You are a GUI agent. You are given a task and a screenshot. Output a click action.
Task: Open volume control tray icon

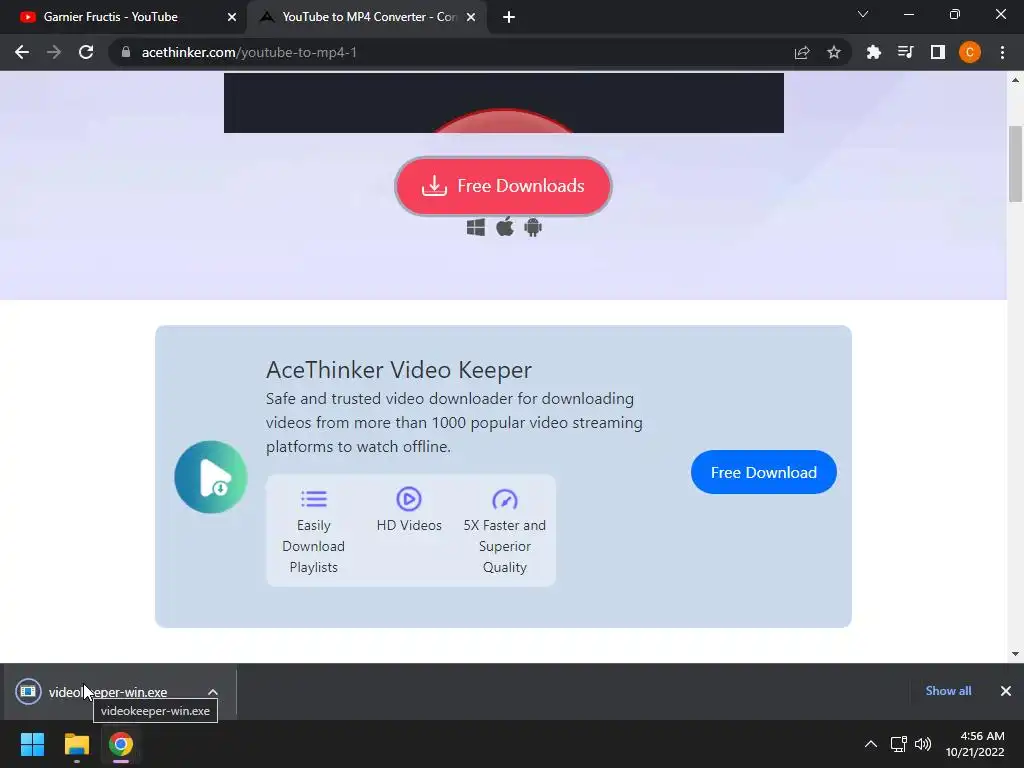pos(923,744)
